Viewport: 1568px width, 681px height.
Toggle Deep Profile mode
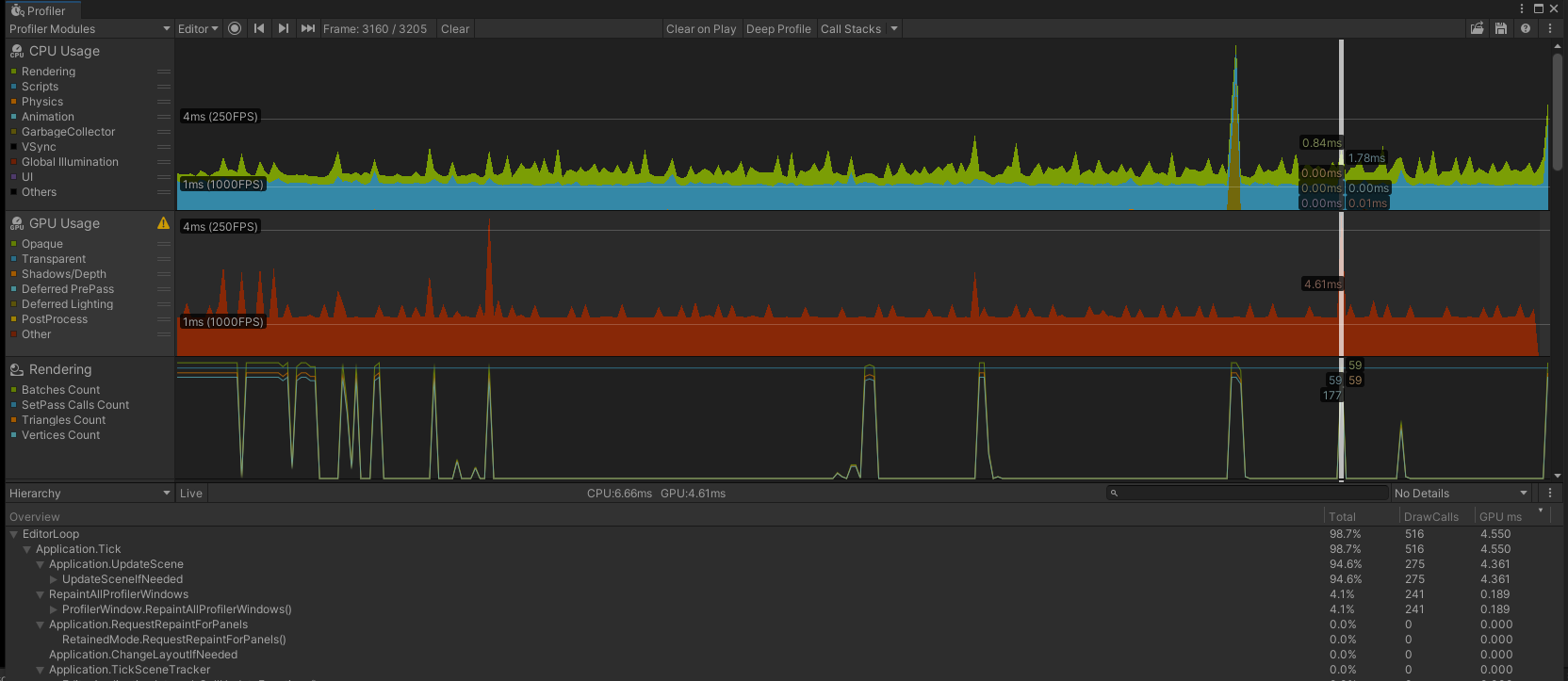click(778, 28)
